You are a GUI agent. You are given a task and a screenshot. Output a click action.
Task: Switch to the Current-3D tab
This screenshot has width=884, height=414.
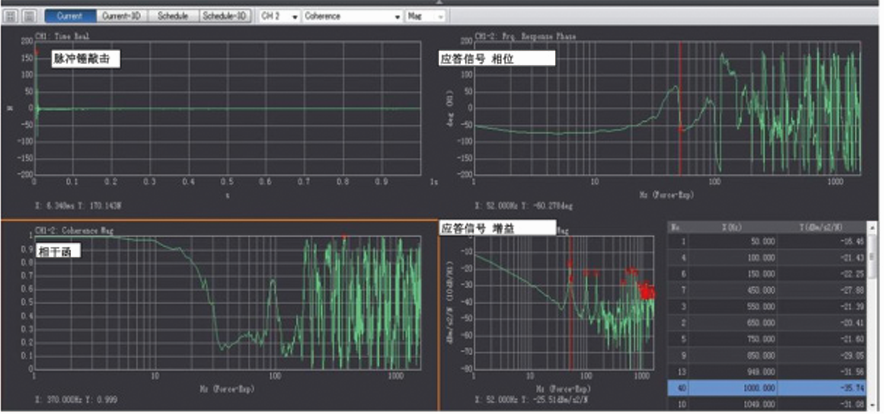coord(122,17)
